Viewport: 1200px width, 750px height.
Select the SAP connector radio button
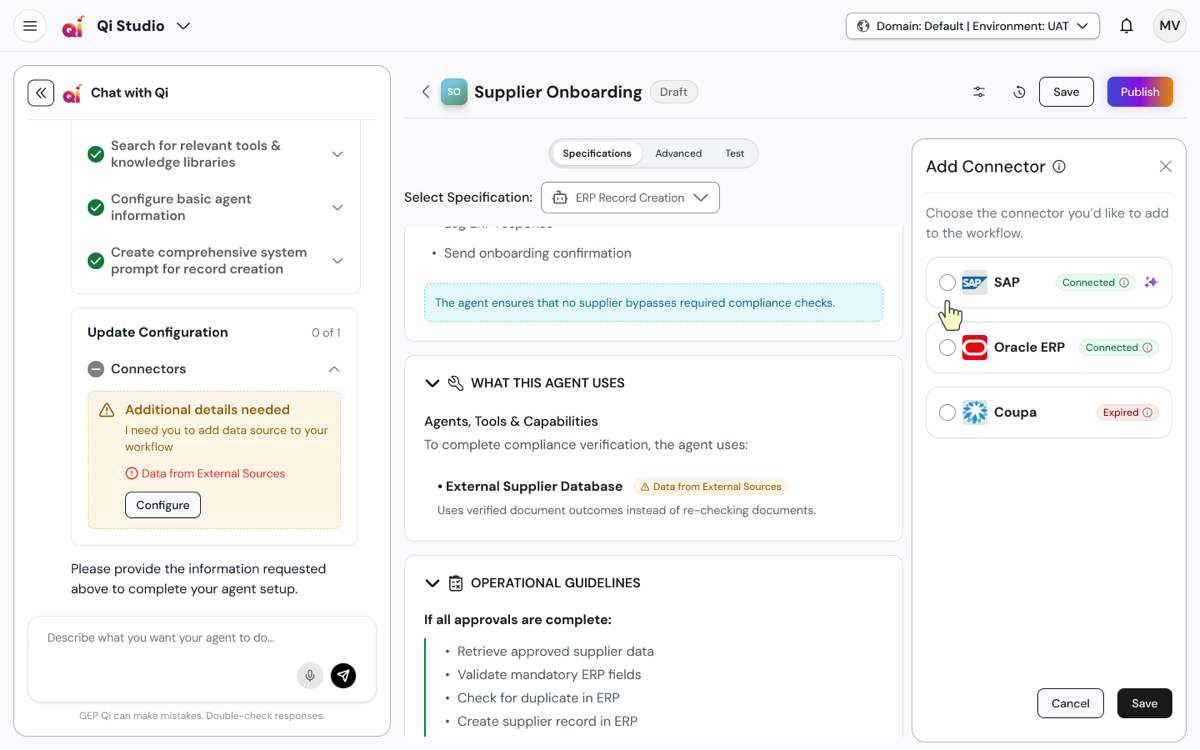click(x=947, y=283)
